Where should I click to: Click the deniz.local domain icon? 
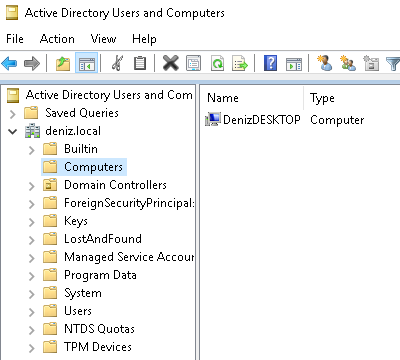point(33,131)
